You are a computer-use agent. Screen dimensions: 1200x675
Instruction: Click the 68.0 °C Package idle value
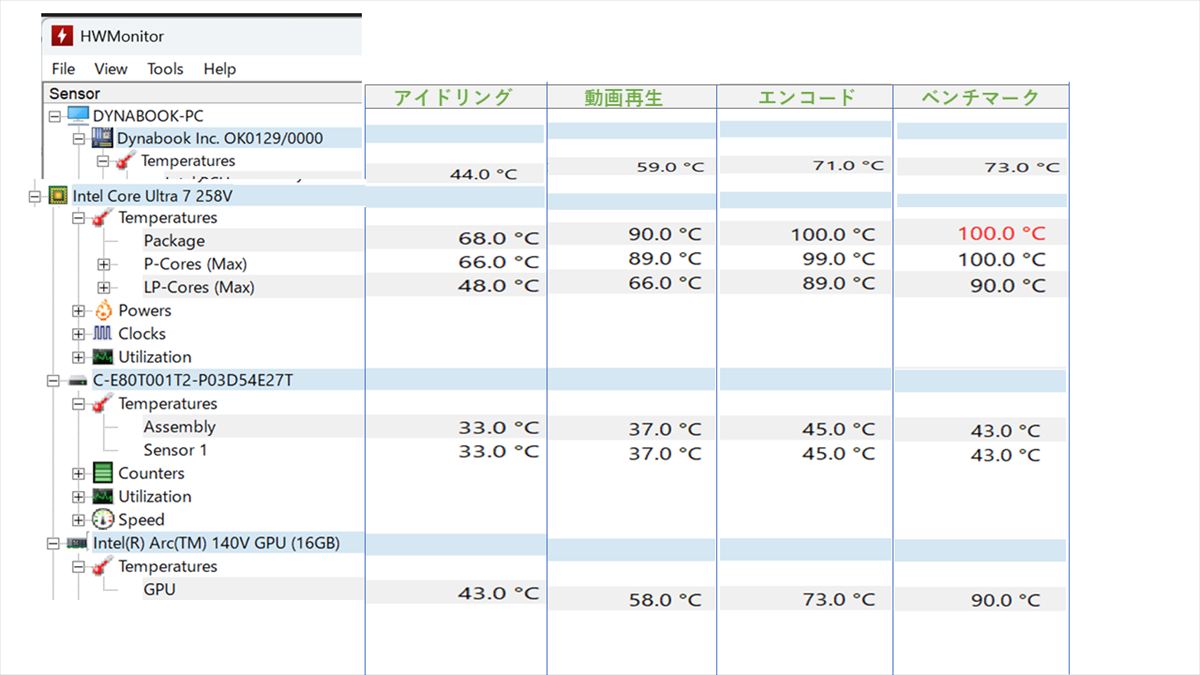click(499, 239)
